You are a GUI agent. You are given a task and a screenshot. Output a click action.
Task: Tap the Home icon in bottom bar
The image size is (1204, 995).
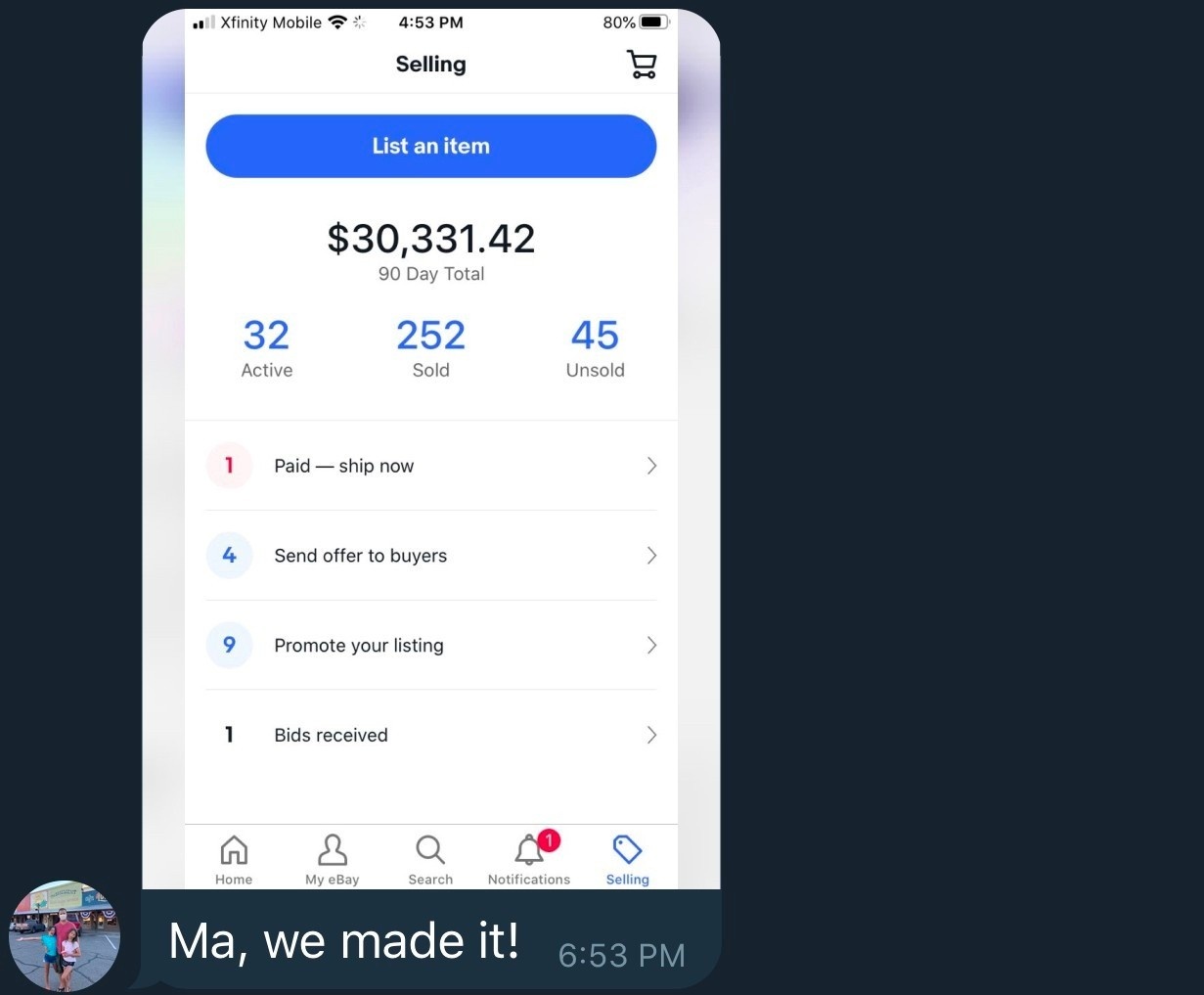(x=234, y=850)
